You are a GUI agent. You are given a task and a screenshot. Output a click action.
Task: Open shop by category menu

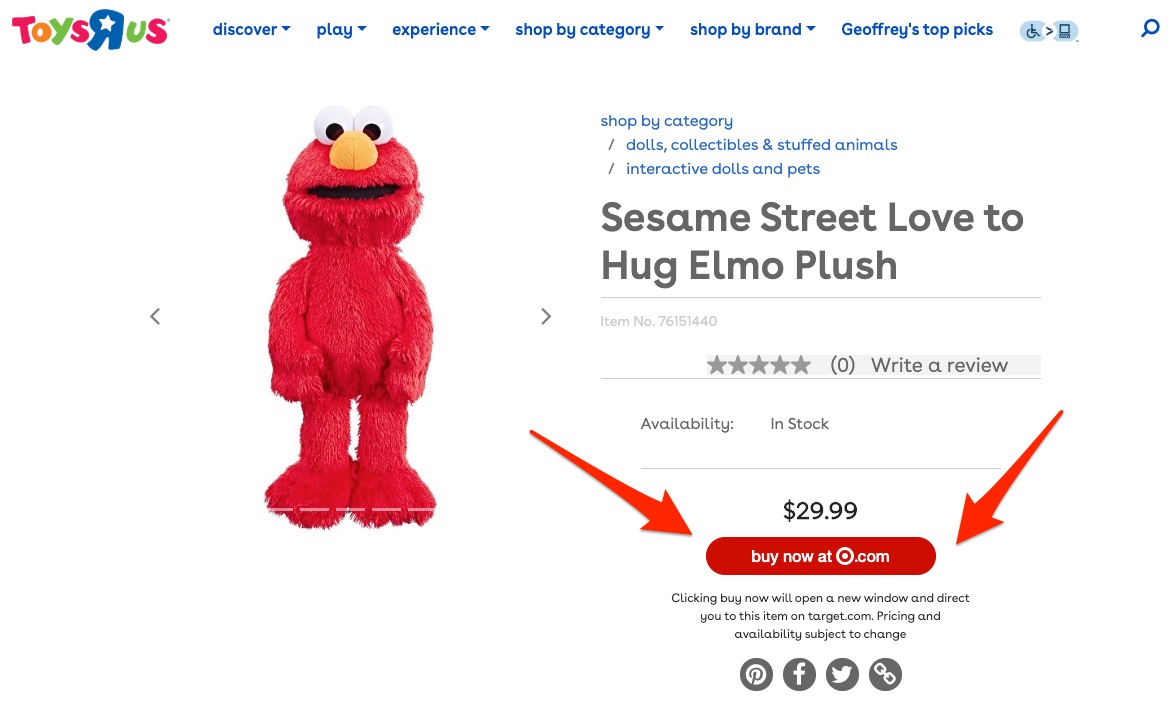click(589, 29)
